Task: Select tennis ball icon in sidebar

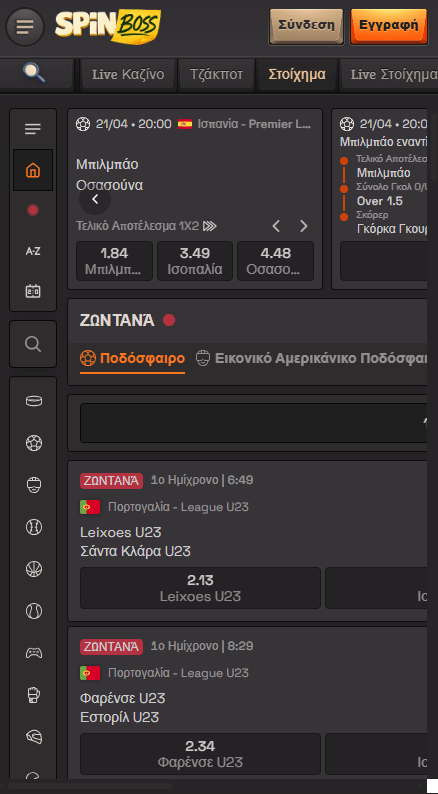Action: point(34,611)
